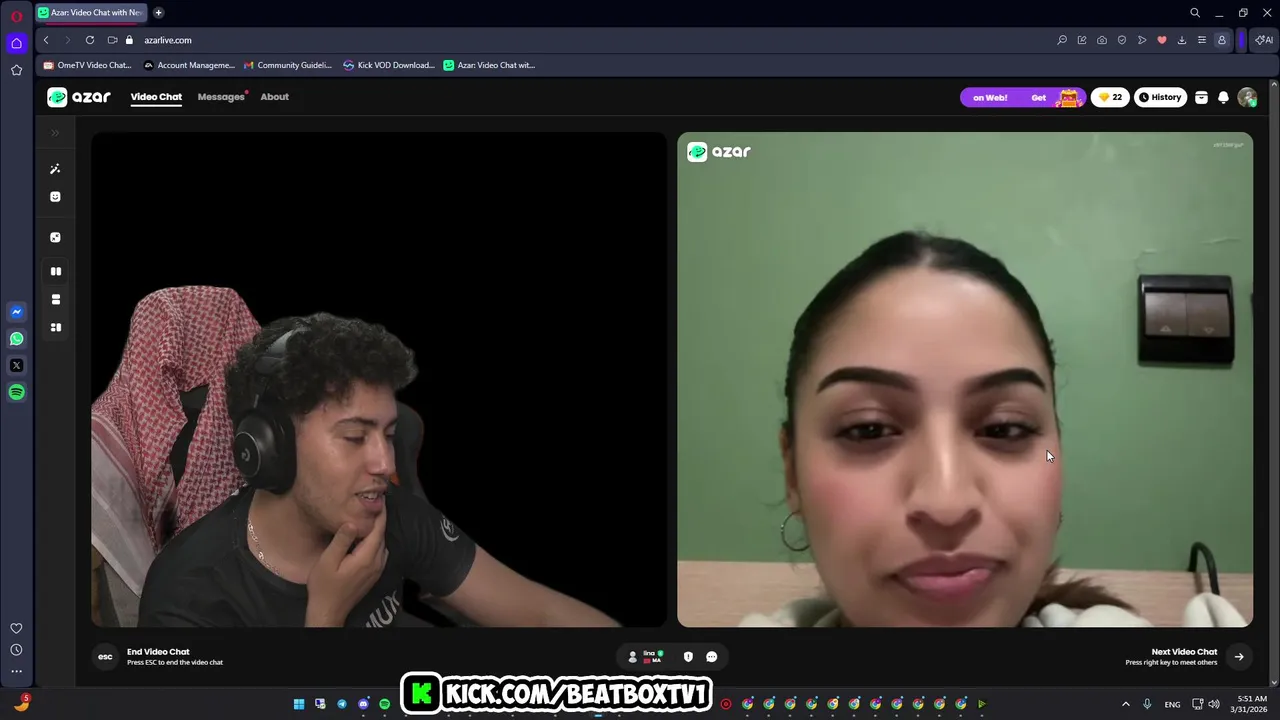Select the side-by-side video layout
Screen dimensions: 1280x720
click(56, 271)
